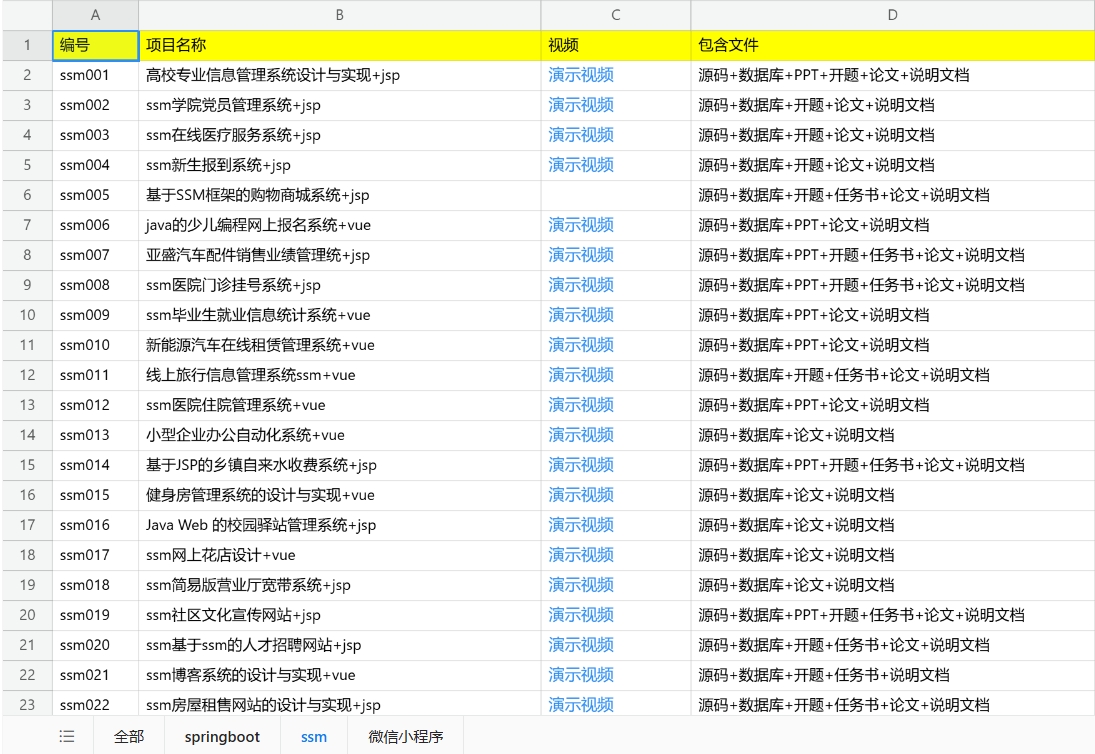Open 演示视频 link for ssm014
The height and width of the screenshot is (754, 1095).
click(581, 465)
